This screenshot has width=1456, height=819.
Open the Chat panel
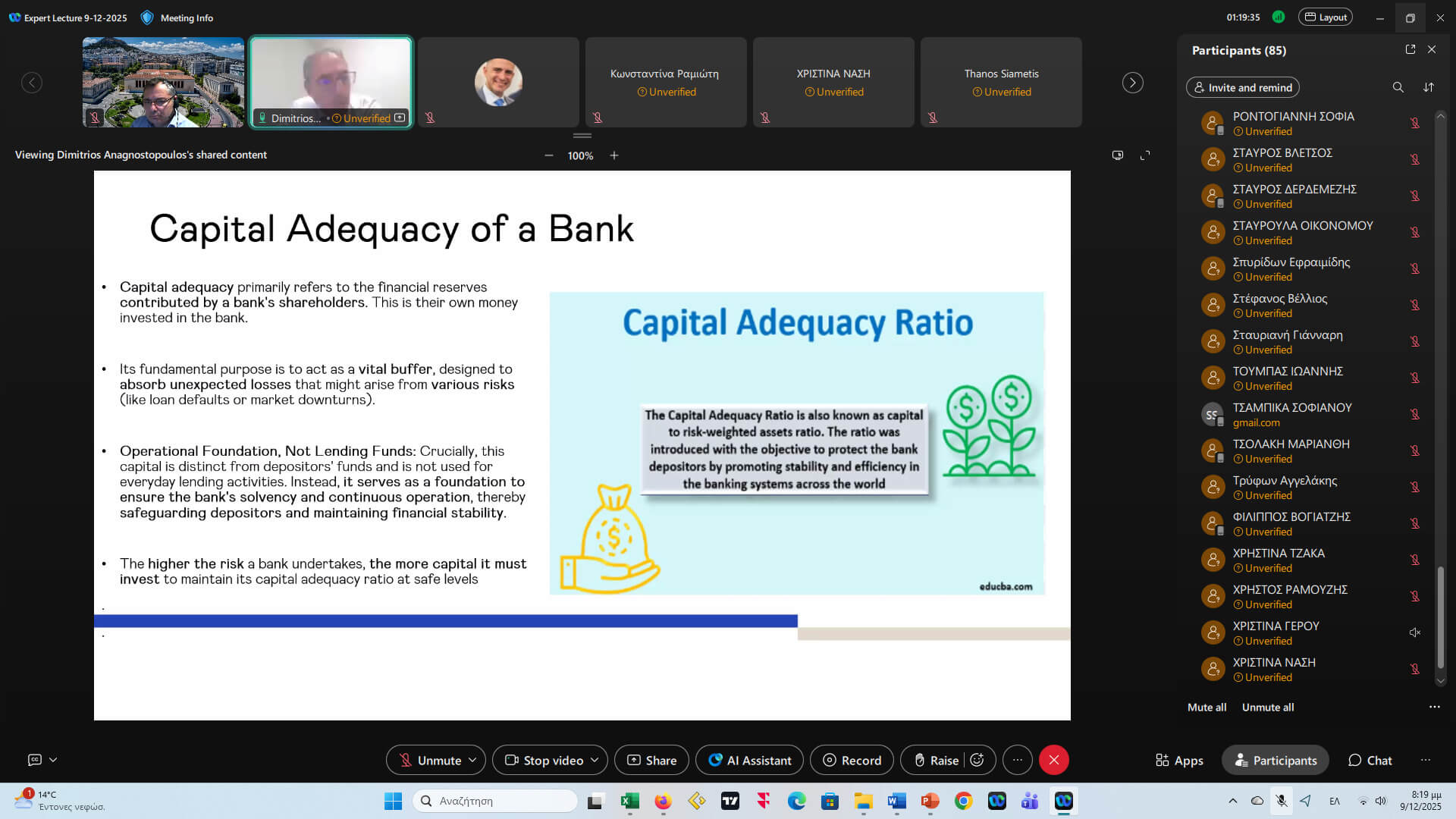point(1370,760)
